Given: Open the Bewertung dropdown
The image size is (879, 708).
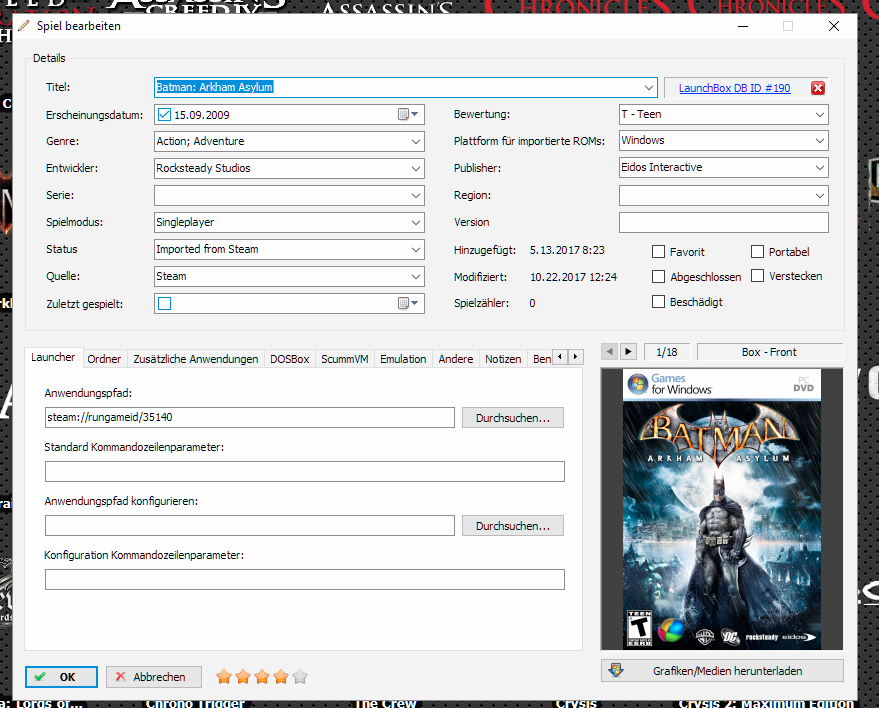Looking at the screenshot, I should [820, 114].
